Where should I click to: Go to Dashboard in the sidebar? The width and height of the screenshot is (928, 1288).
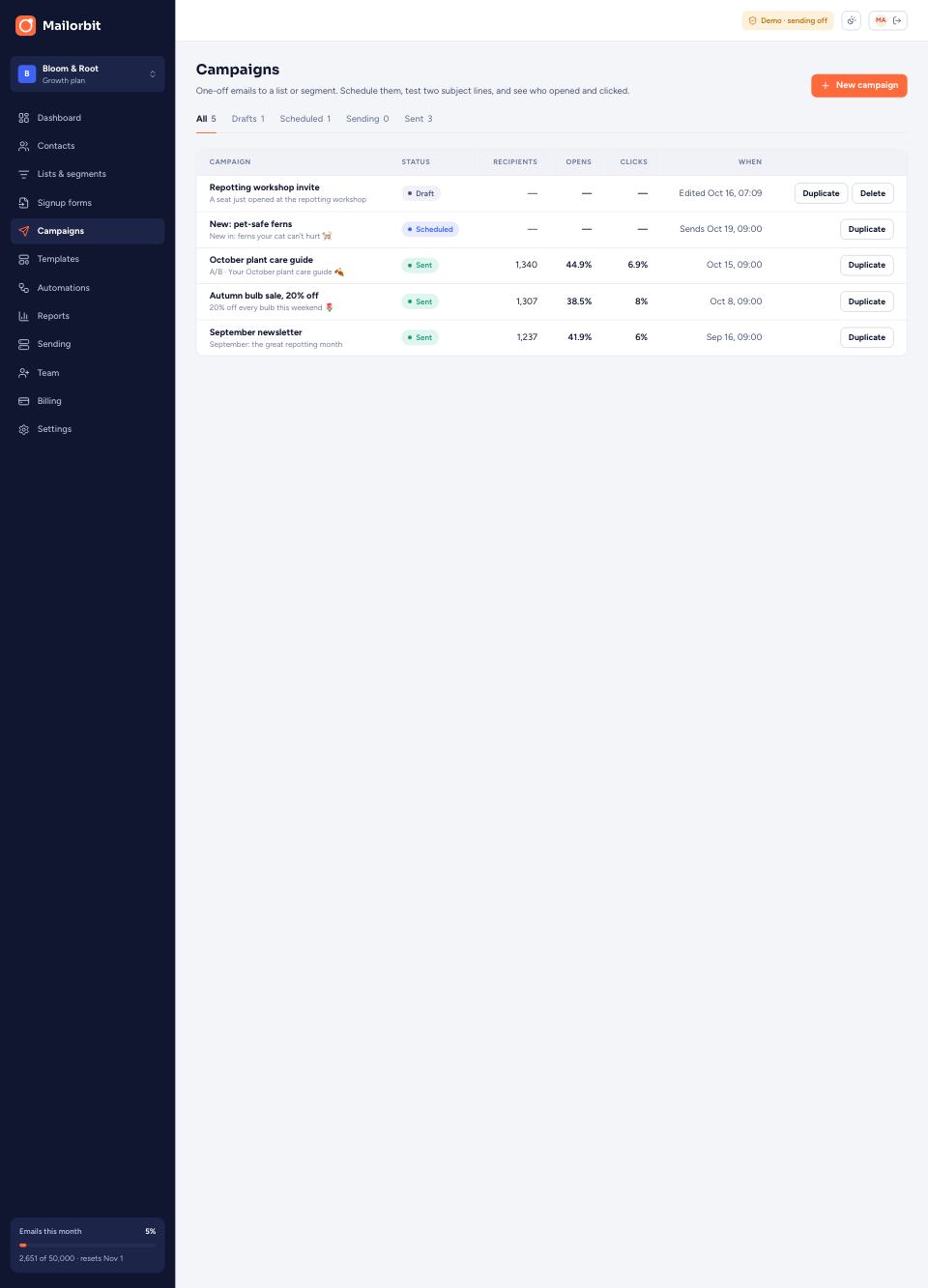(87, 118)
